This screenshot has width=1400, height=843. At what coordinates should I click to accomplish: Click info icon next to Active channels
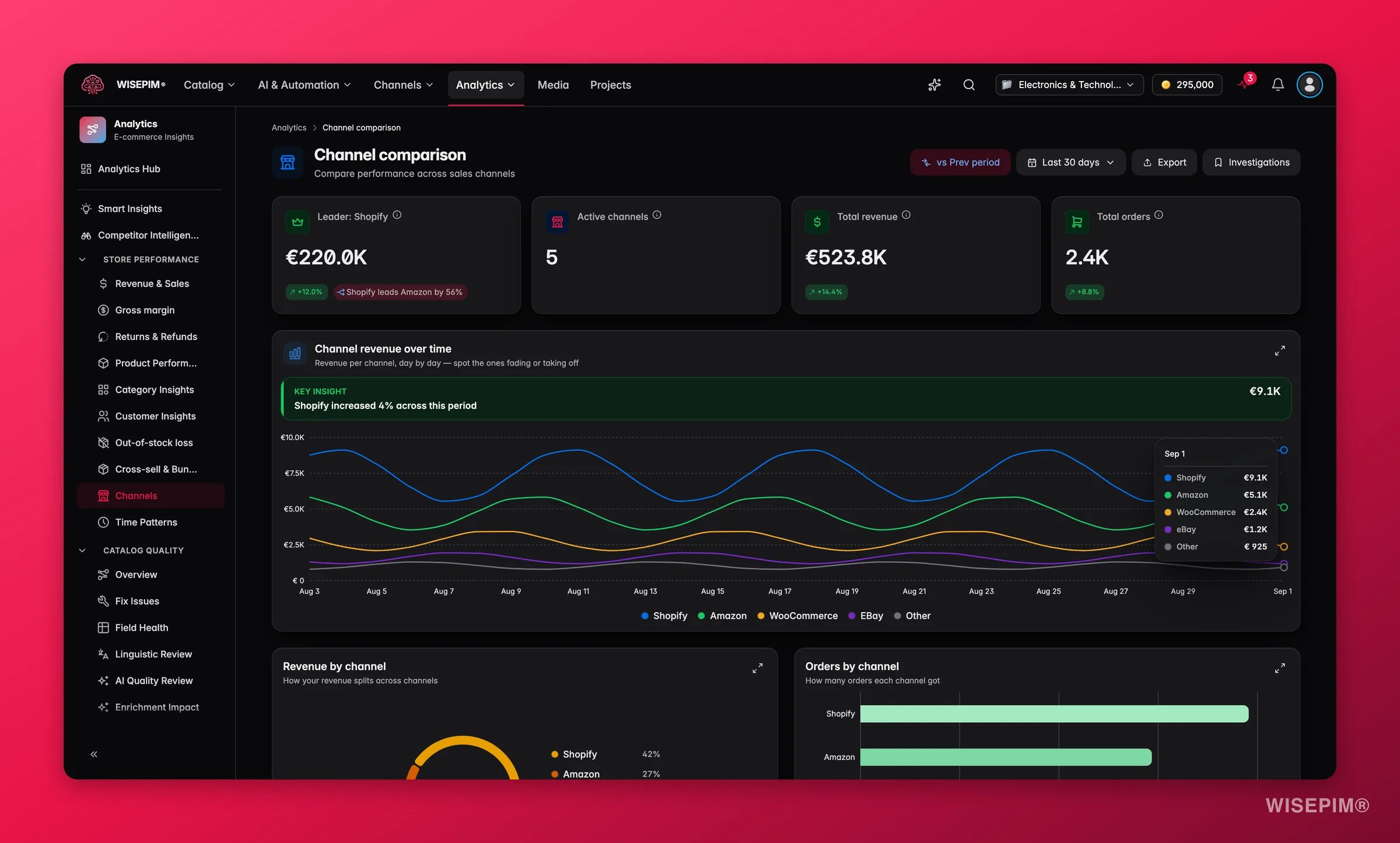click(x=657, y=215)
